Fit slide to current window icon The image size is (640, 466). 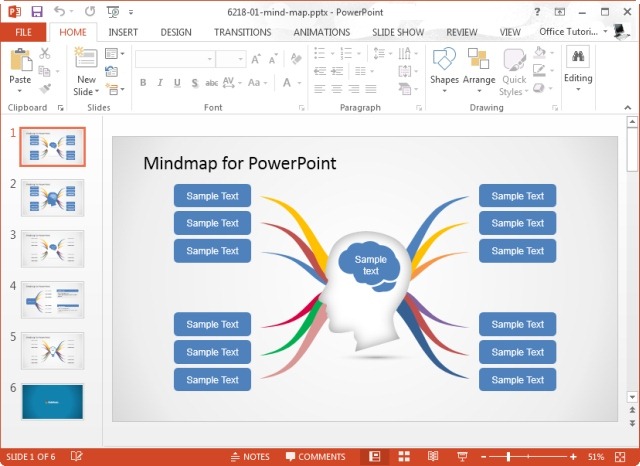620,457
